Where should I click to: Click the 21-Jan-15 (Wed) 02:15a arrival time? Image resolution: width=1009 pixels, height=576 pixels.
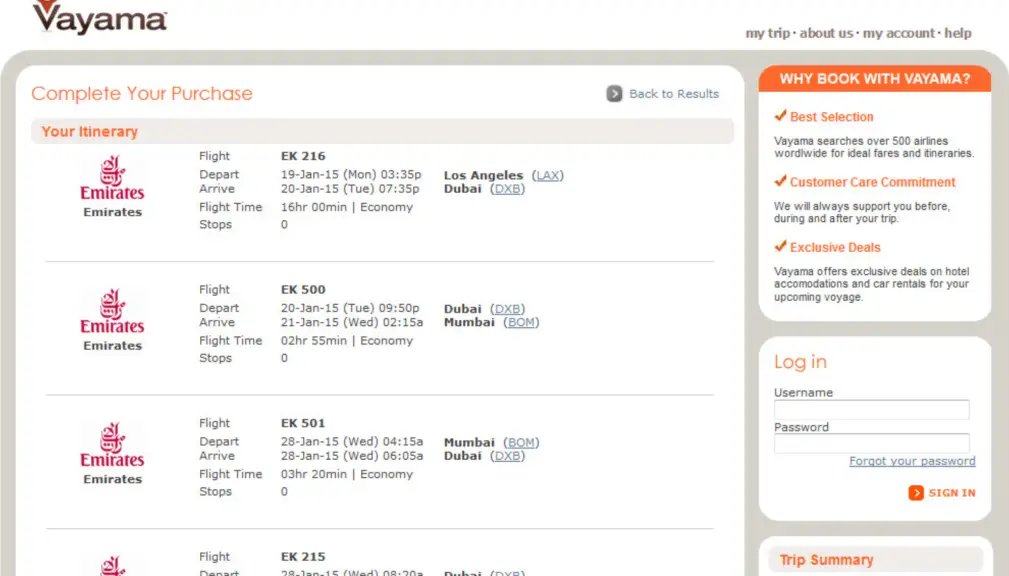pyautogui.click(x=351, y=322)
